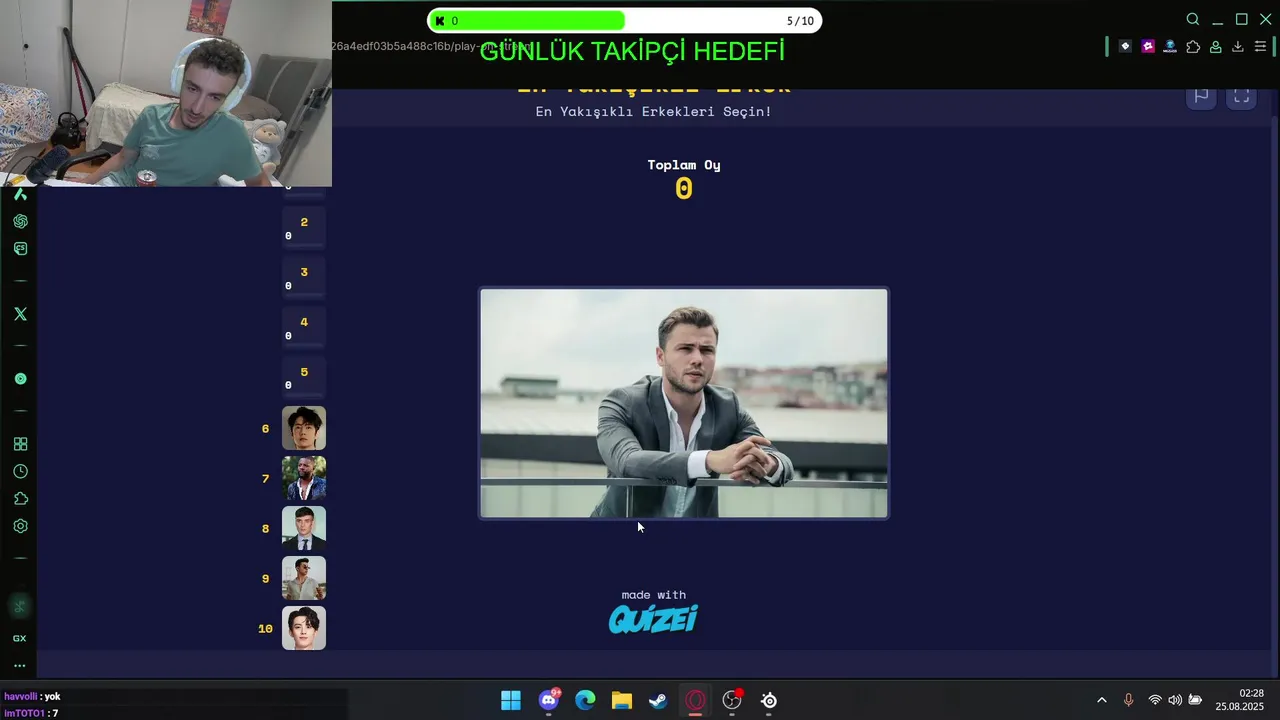Open browsing history clock icon
The image size is (1280, 720).
tap(20, 471)
